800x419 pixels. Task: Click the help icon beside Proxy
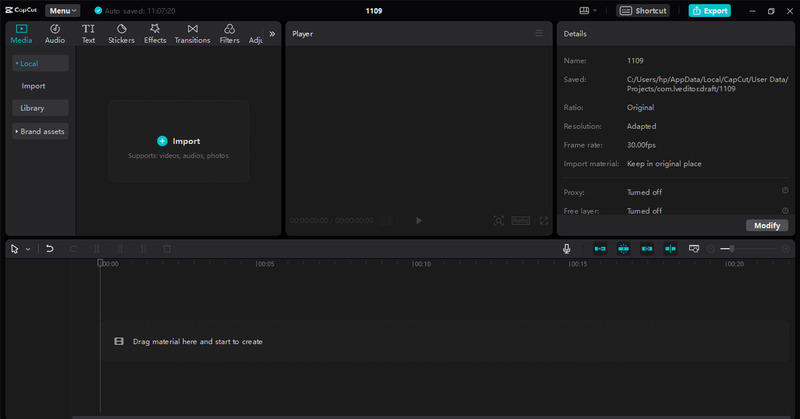click(x=785, y=190)
